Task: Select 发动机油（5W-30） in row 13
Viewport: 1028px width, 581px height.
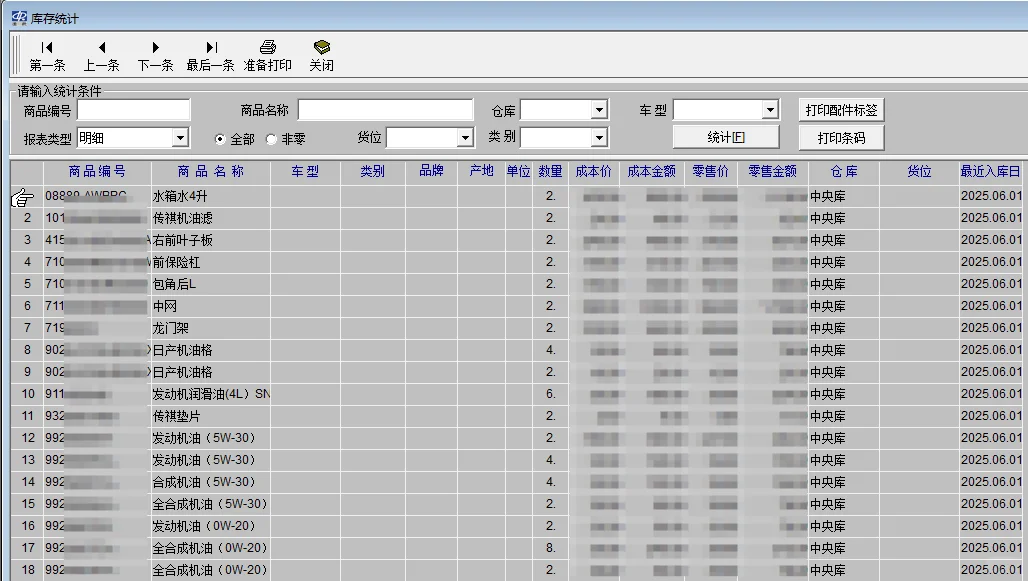Action: pos(210,460)
